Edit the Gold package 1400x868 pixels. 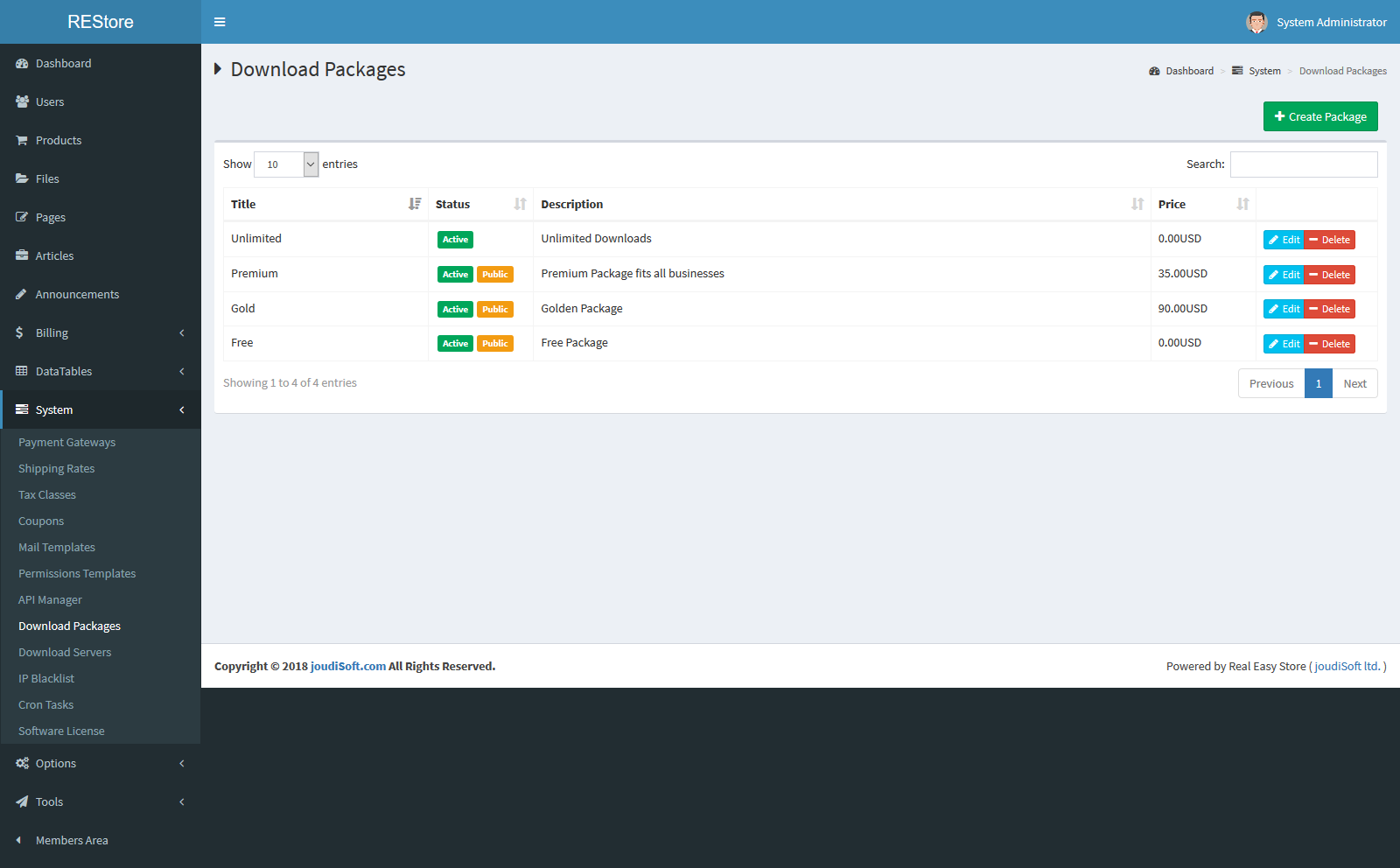click(x=1284, y=309)
